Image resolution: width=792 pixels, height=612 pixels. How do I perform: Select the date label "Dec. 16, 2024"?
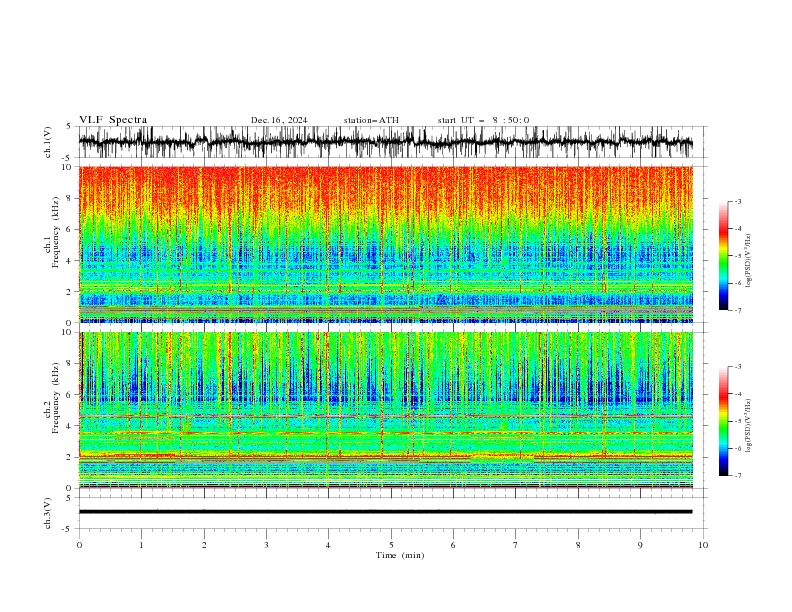(279, 120)
